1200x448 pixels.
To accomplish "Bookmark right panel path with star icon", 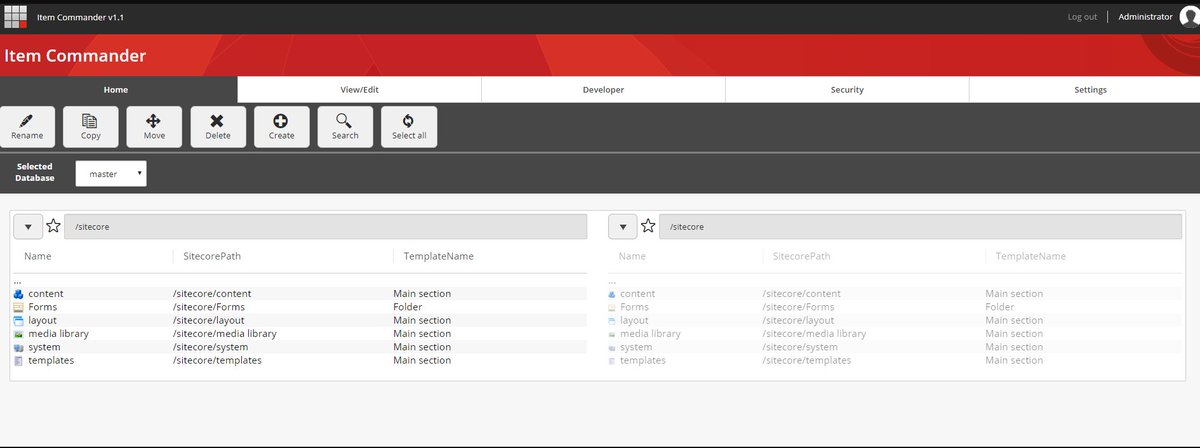I will click(x=648, y=227).
